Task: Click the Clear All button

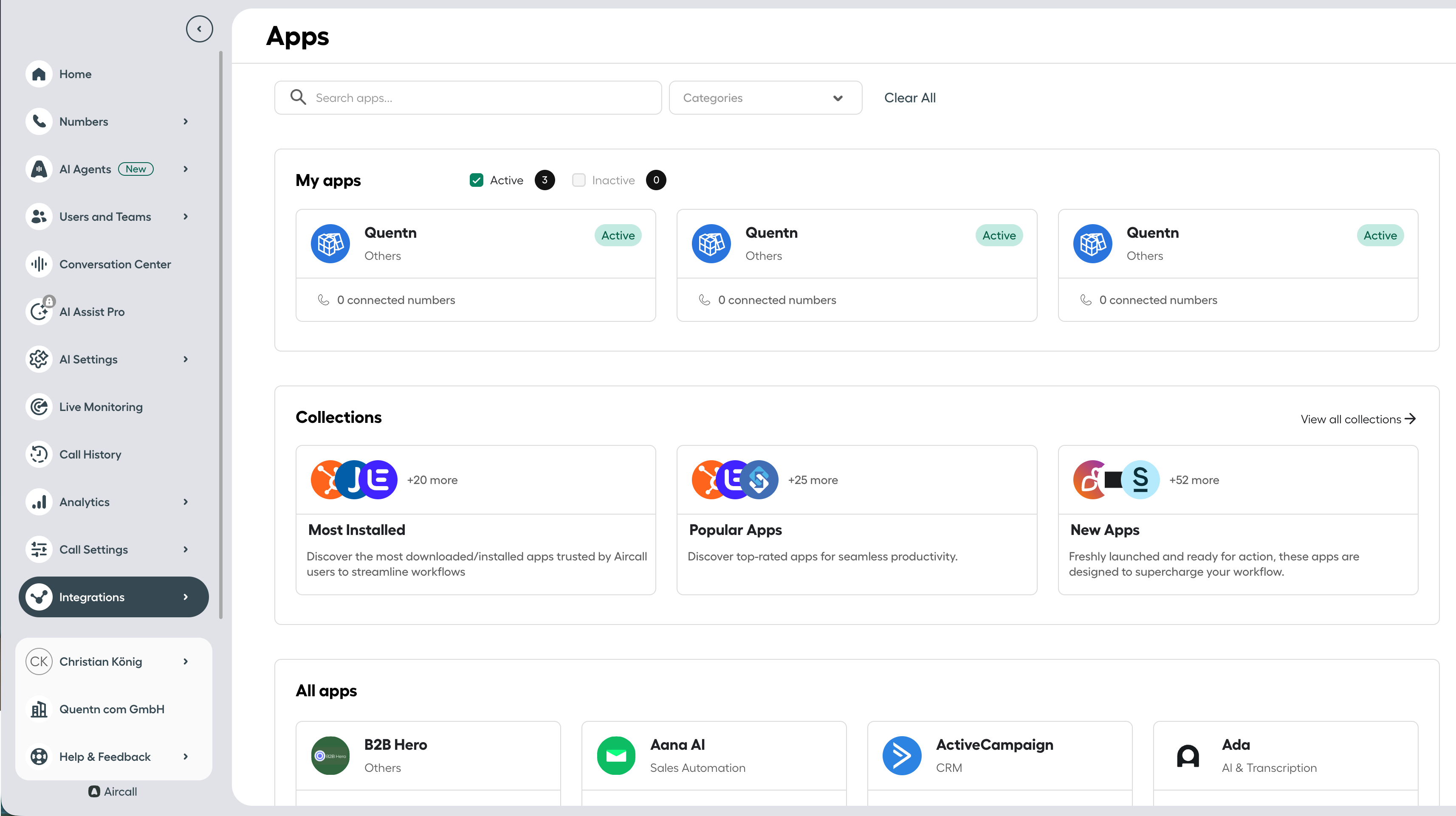Action: click(910, 98)
